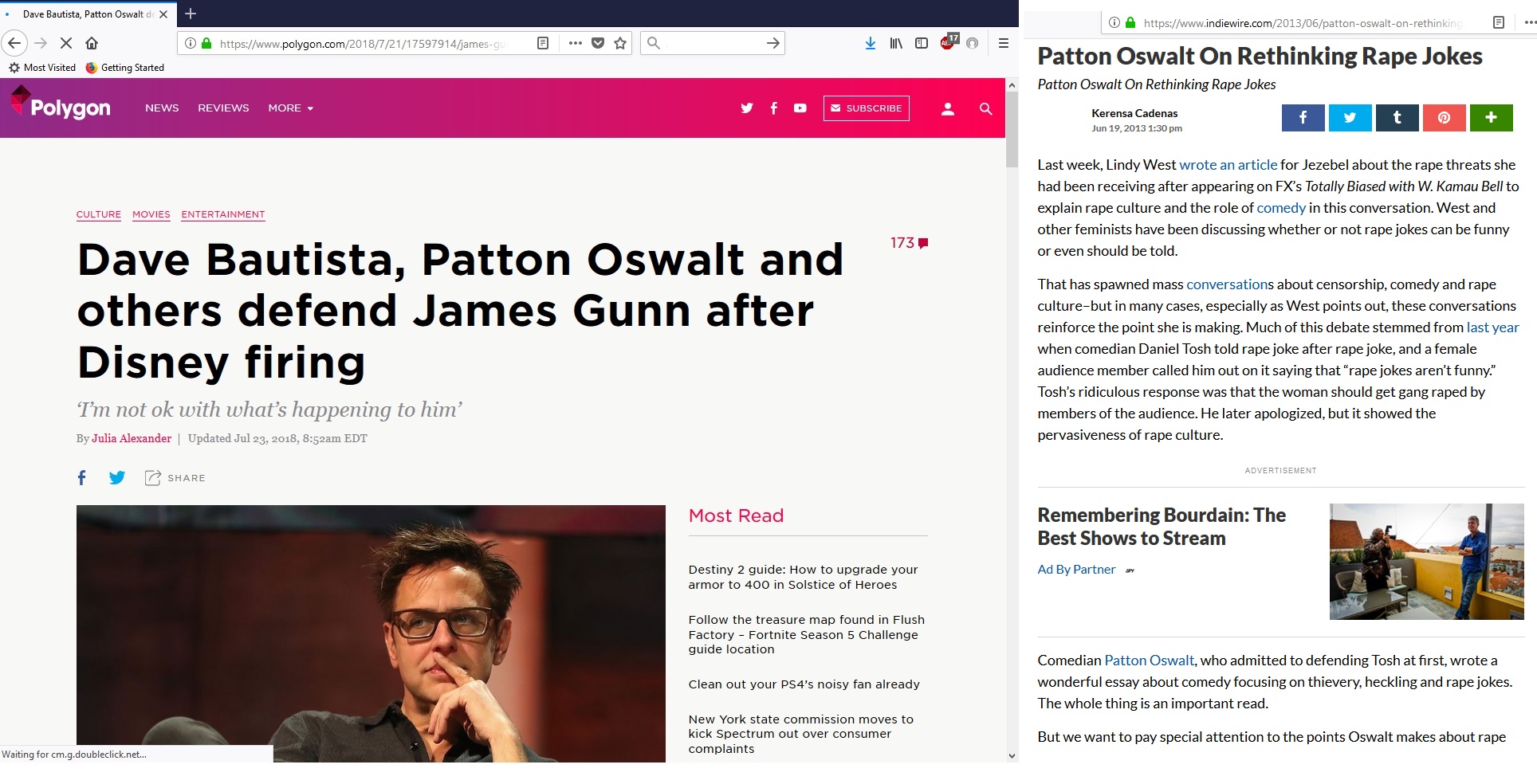Save page to Pocket
Image resolution: width=1537 pixels, height=784 pixels.
[x=598, y=43]
